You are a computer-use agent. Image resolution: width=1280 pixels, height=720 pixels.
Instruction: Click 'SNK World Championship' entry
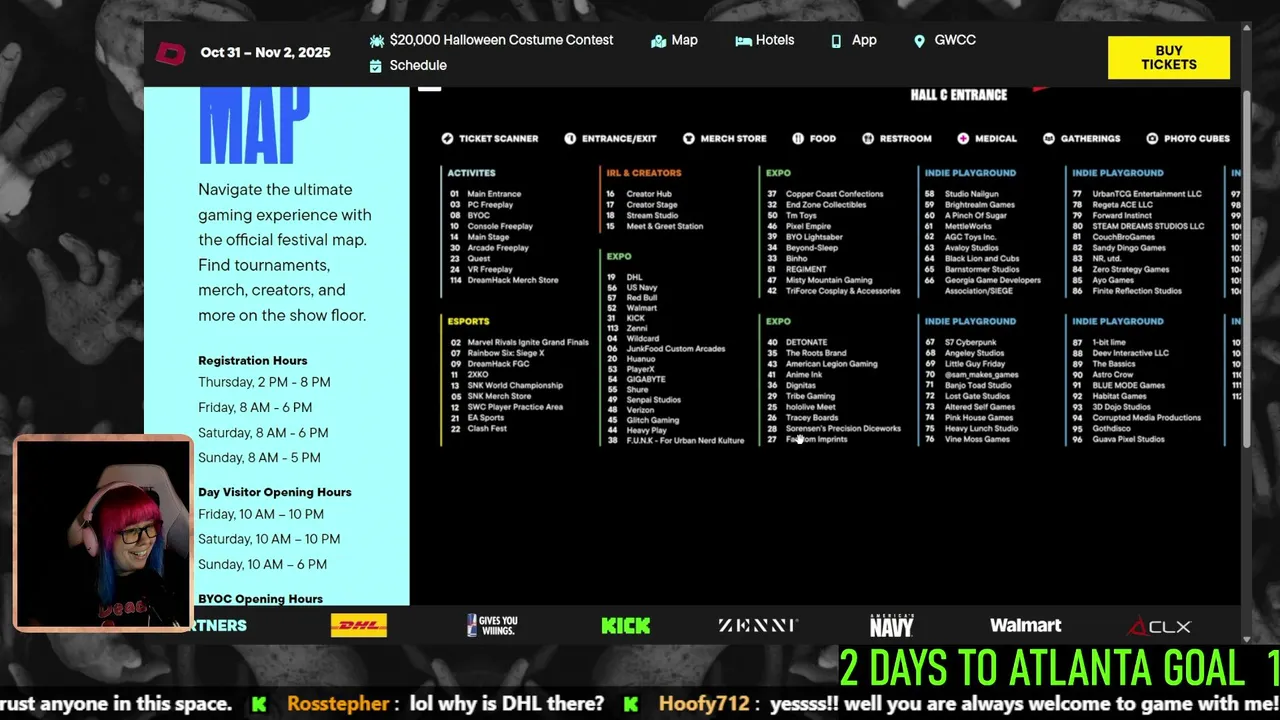pyautogui.click(x=506, y=386)
